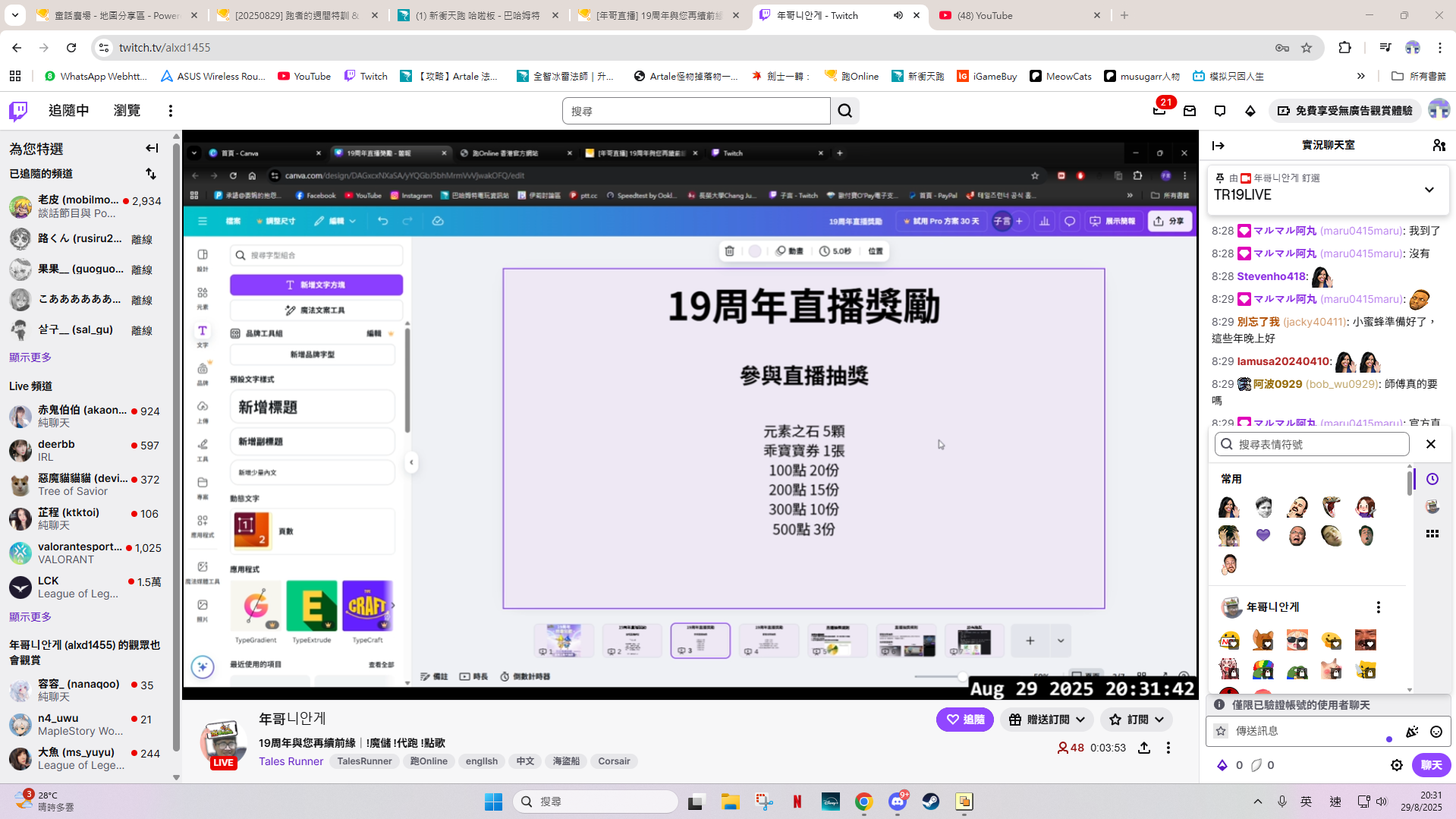
Task: Click the Twitch logo home icon
Action: (18, 111)
